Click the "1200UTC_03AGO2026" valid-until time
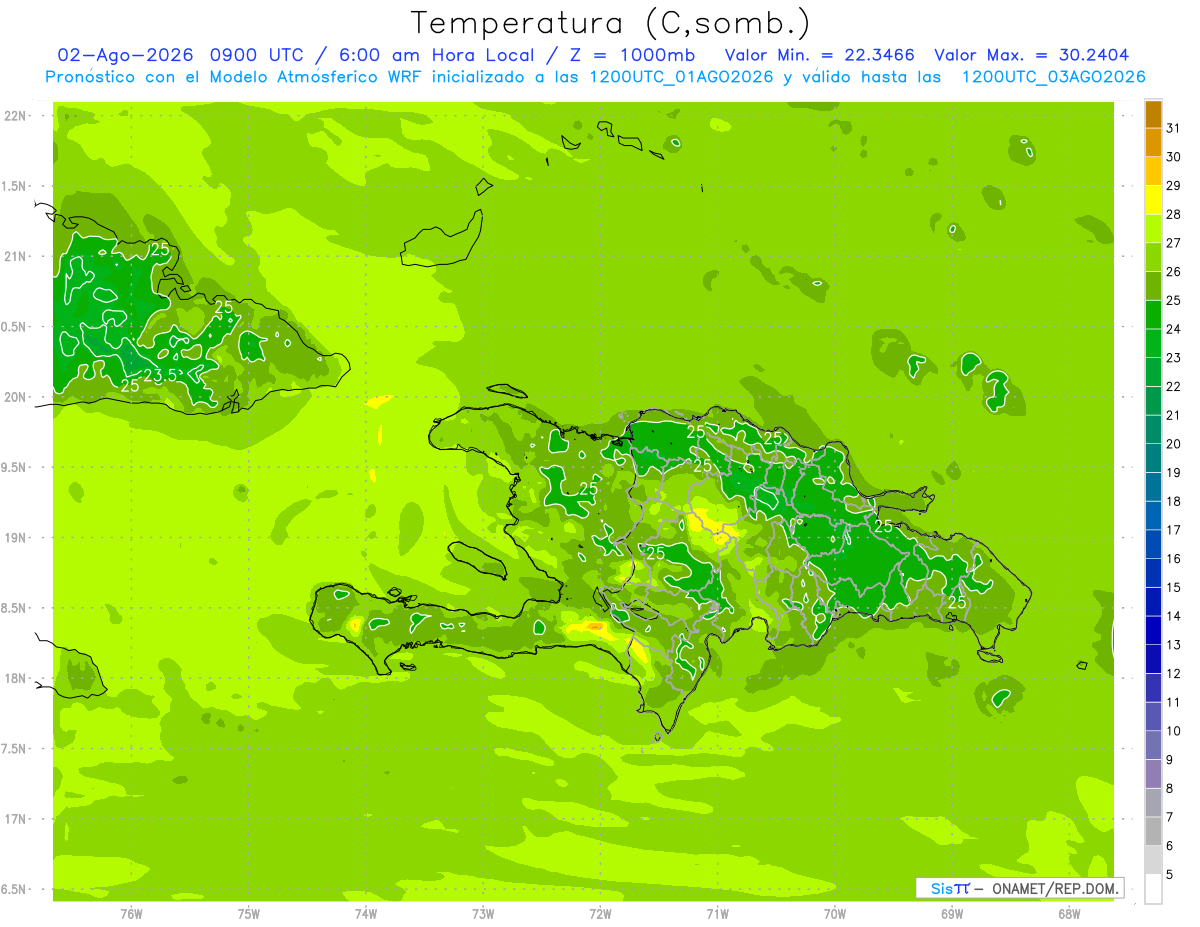The height and width of the screenshot is (927, 1200). click(1053, 77)
